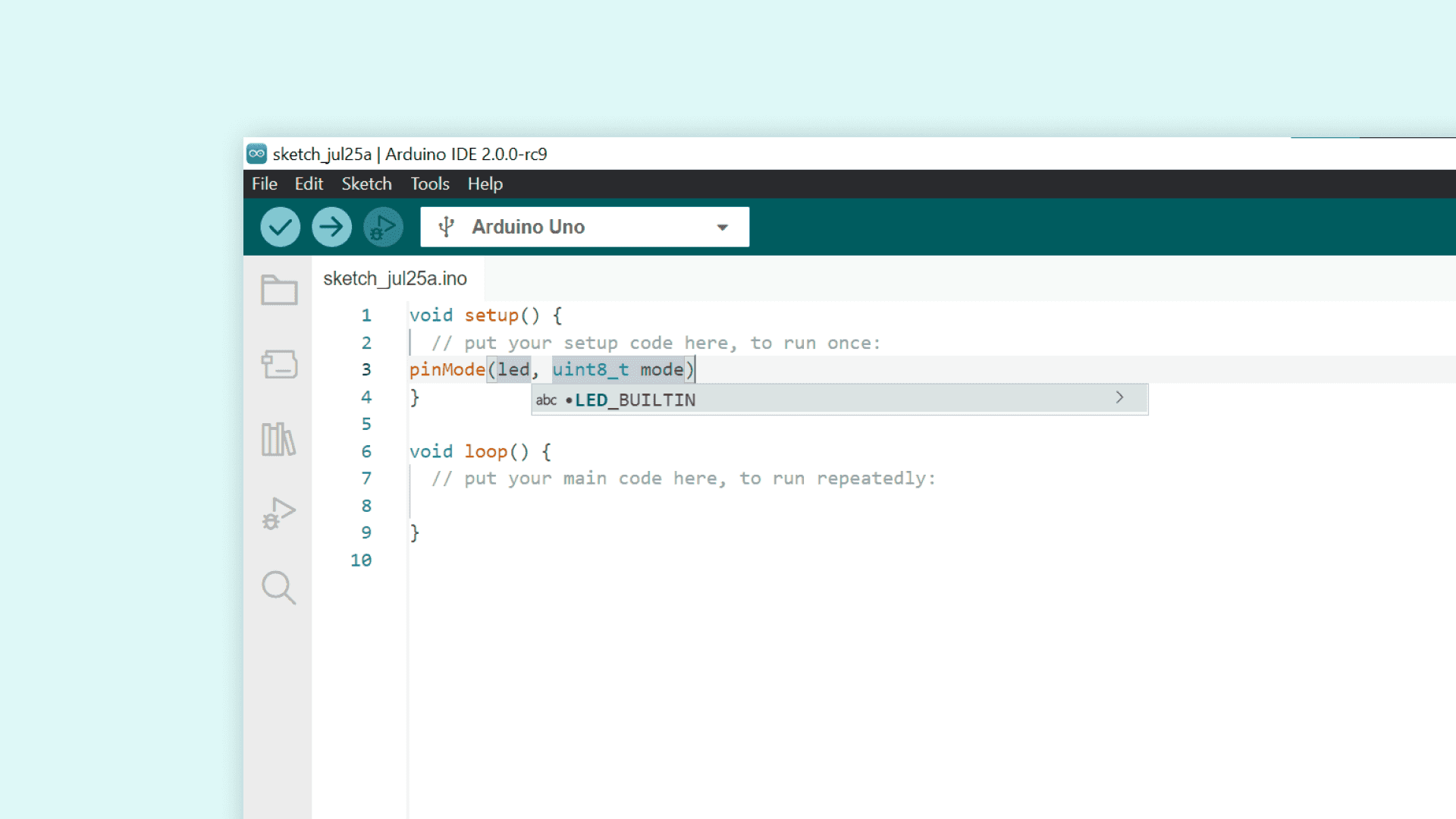Open the File menu
Viewport: 1456px width, 819px height.
click(264, 184)
